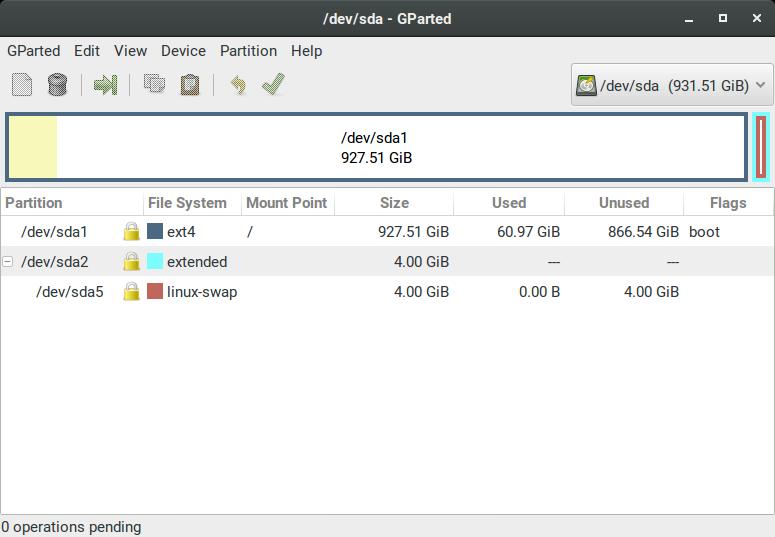Click the 4.00 GiB size of /dev/sda2
Screen dimensions: 775x537
[422, 262]
